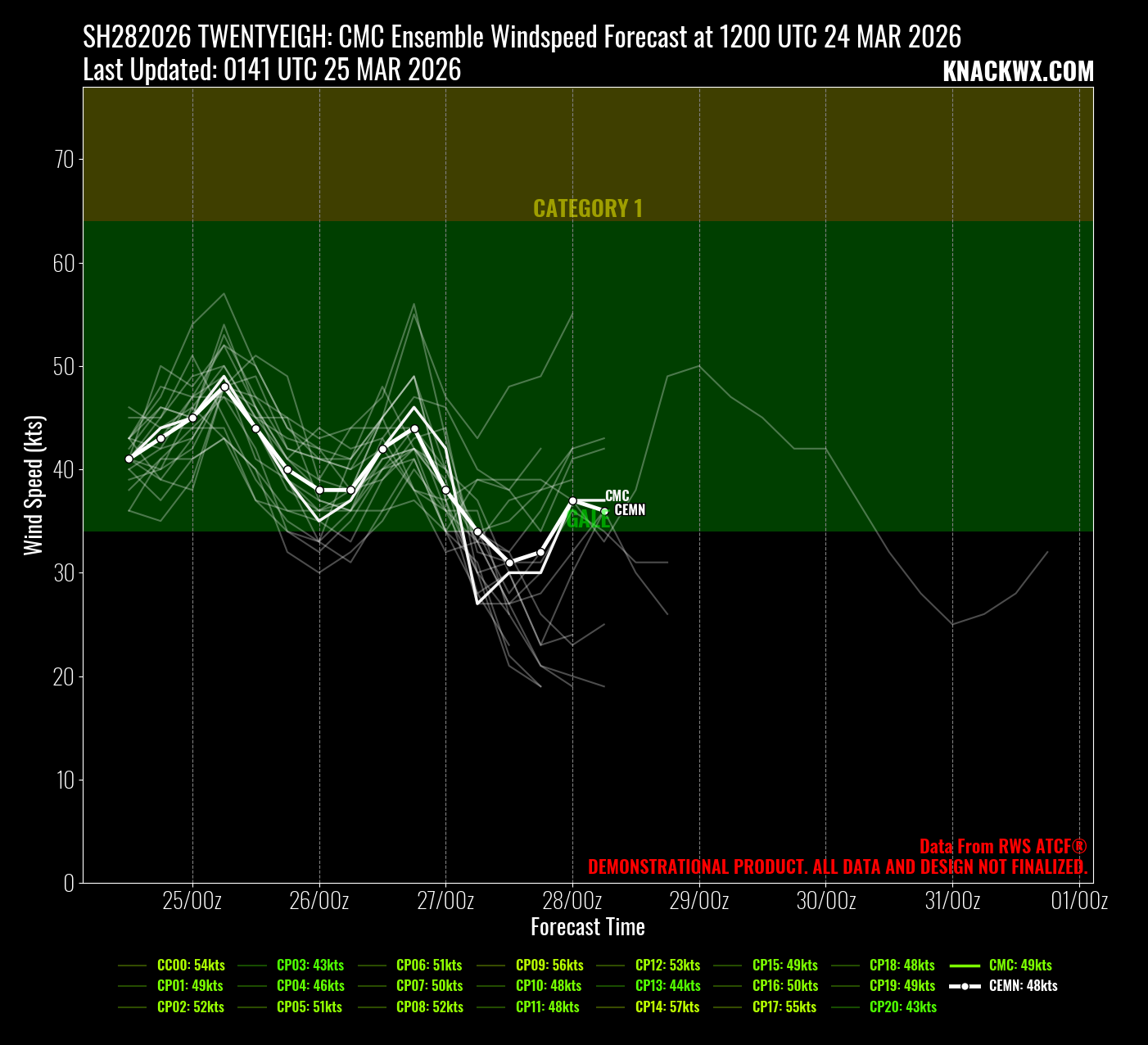1148x1045 pixels.
Task: Click the green GALE band label
Action: coord(587,519)
